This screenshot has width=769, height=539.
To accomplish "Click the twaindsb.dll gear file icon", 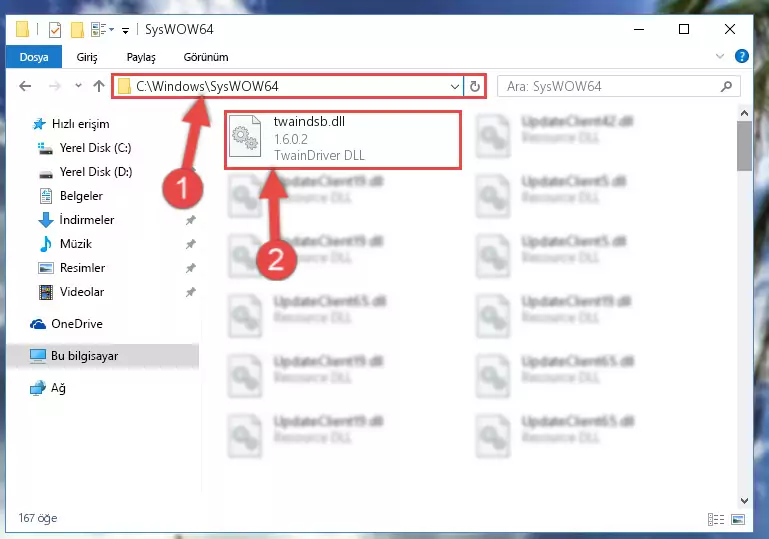I will point(245,136).
